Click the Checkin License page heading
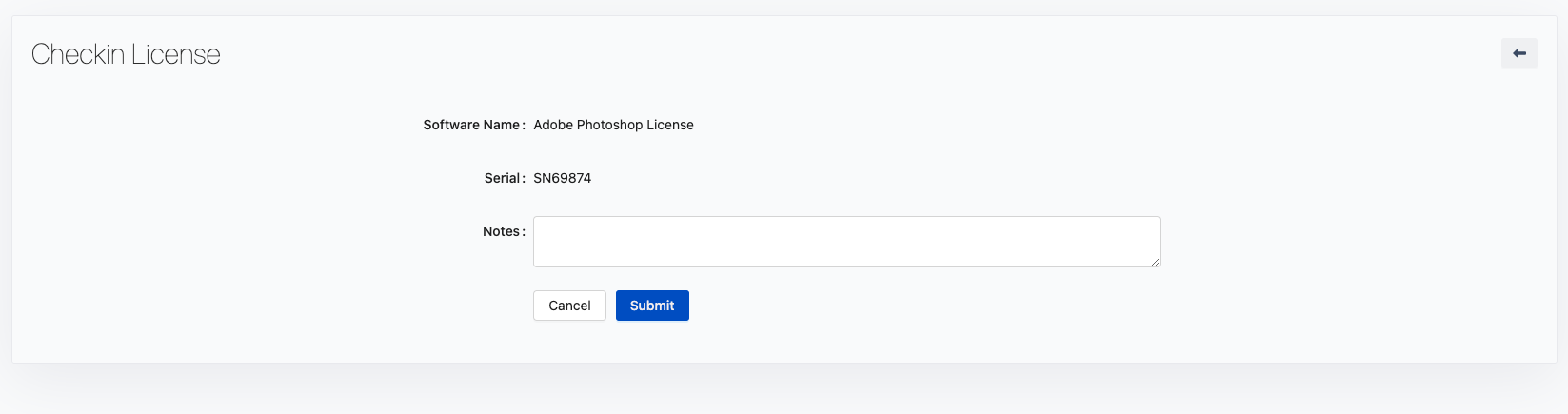The width and height of the screenshot is (1568, 414). pos(126,54)
